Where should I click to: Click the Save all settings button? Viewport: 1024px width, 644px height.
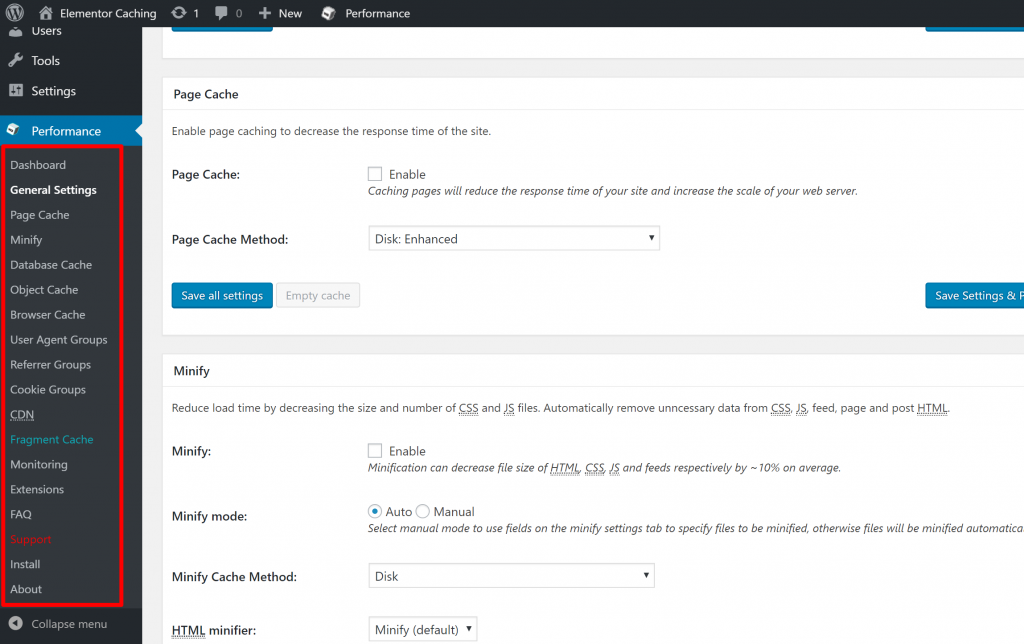[x=222, y=296]
